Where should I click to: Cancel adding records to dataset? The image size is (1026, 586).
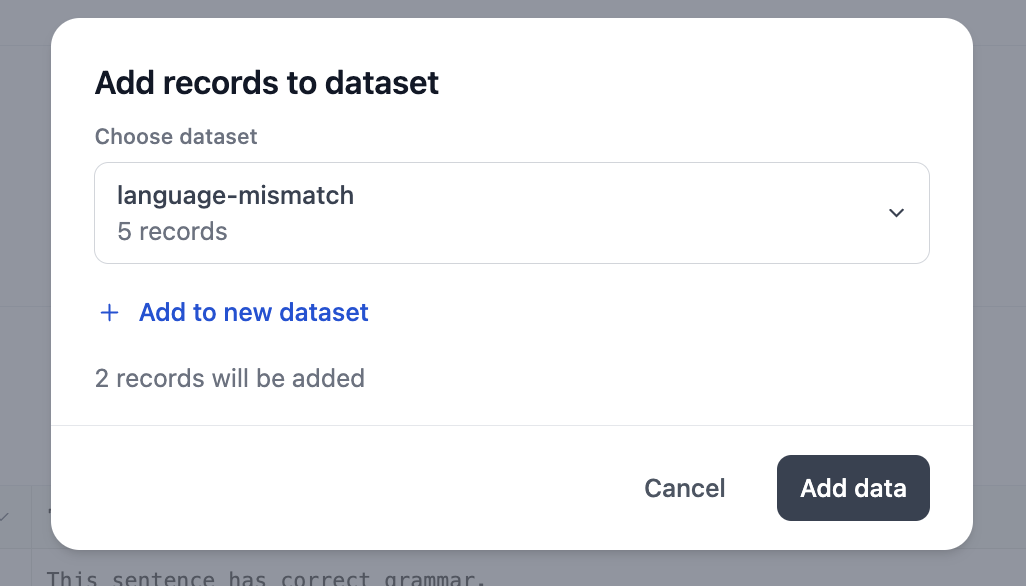point(684,488)
